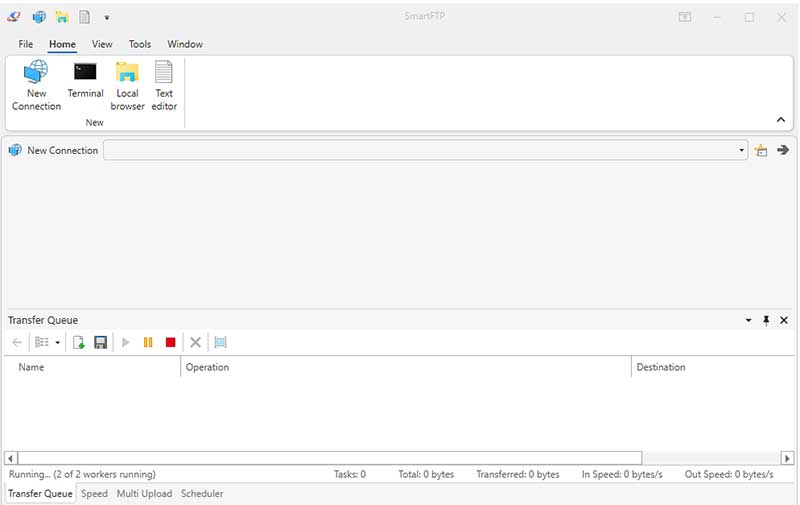Sort by the Operation column header

(406, 367)
